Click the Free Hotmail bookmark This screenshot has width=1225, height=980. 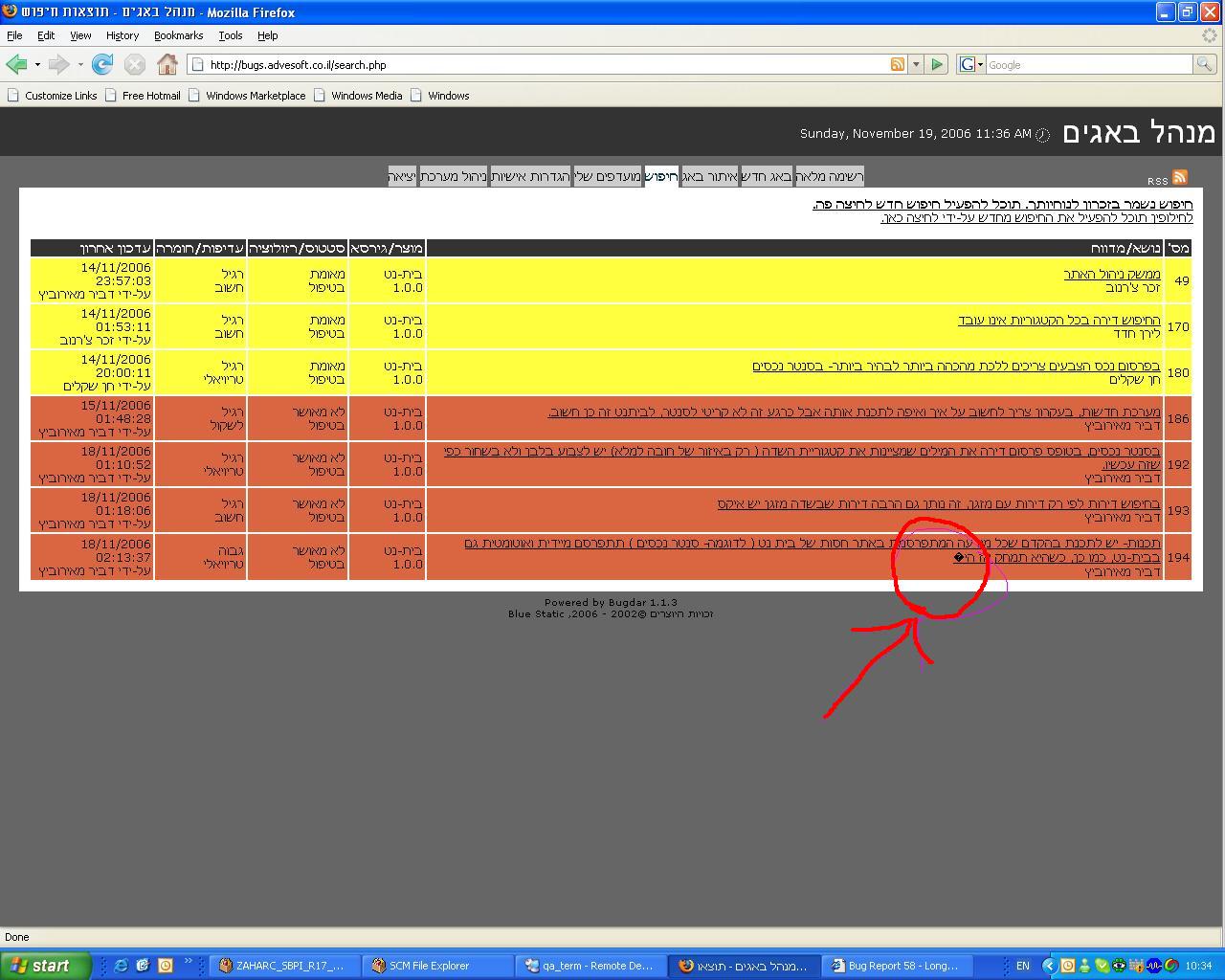pos(150,96)
